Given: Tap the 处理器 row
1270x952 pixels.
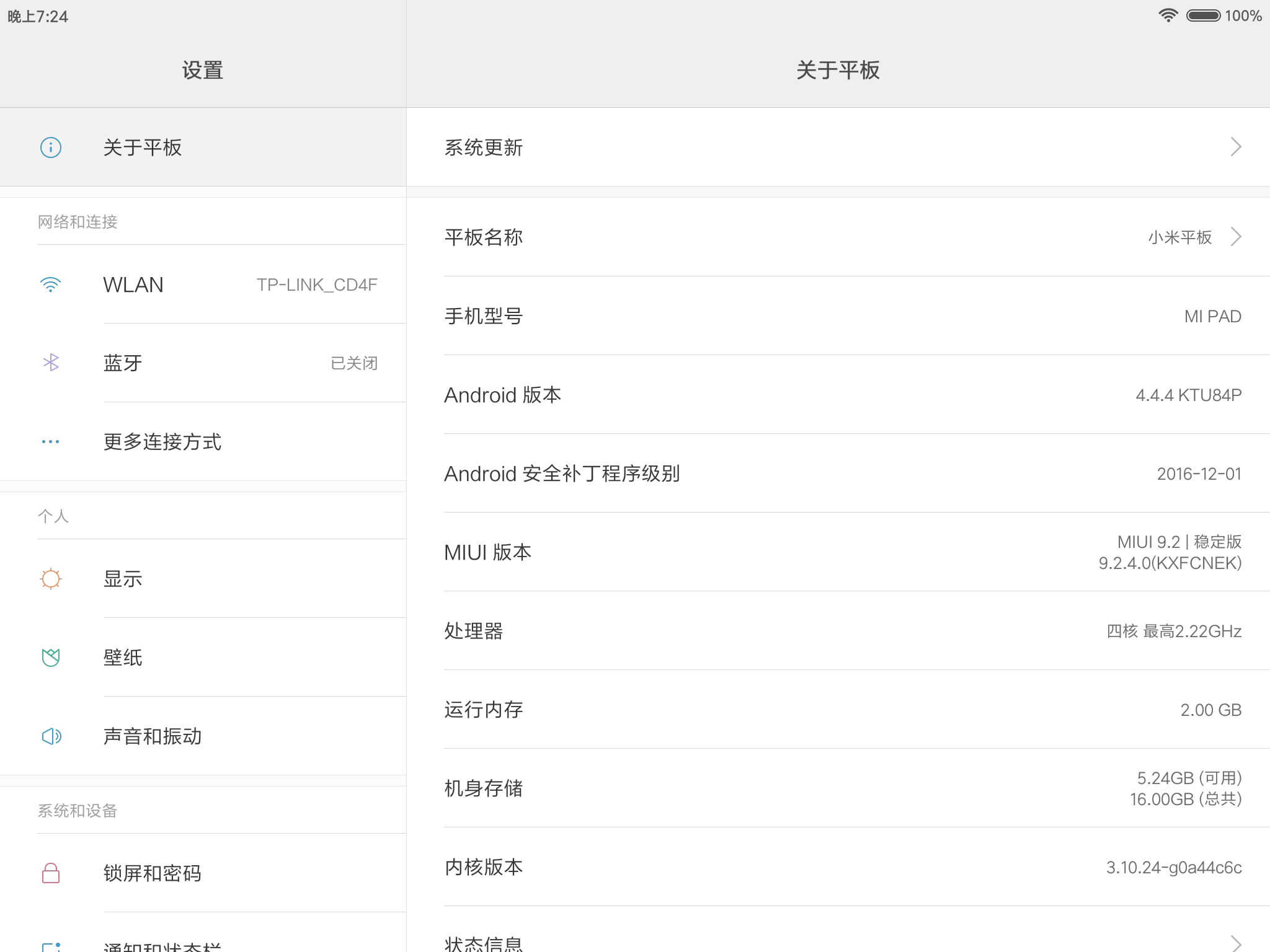Looking at the screenshot, I should coord(838,631).
